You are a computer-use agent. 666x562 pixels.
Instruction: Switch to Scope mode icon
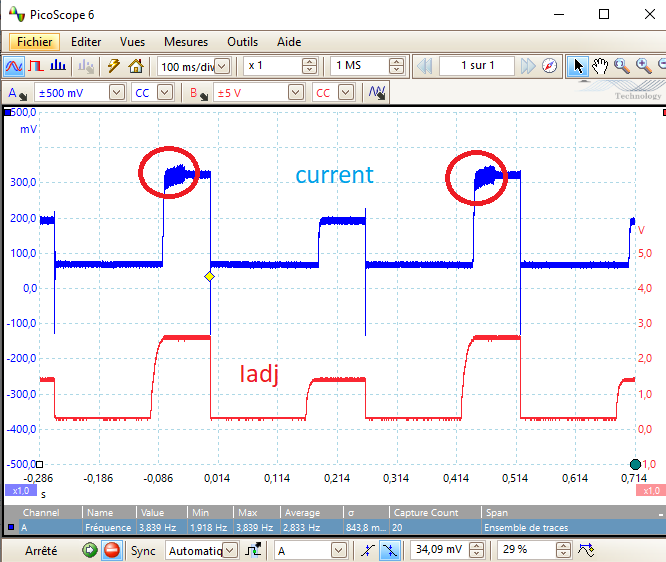click(x=14, y=66)
